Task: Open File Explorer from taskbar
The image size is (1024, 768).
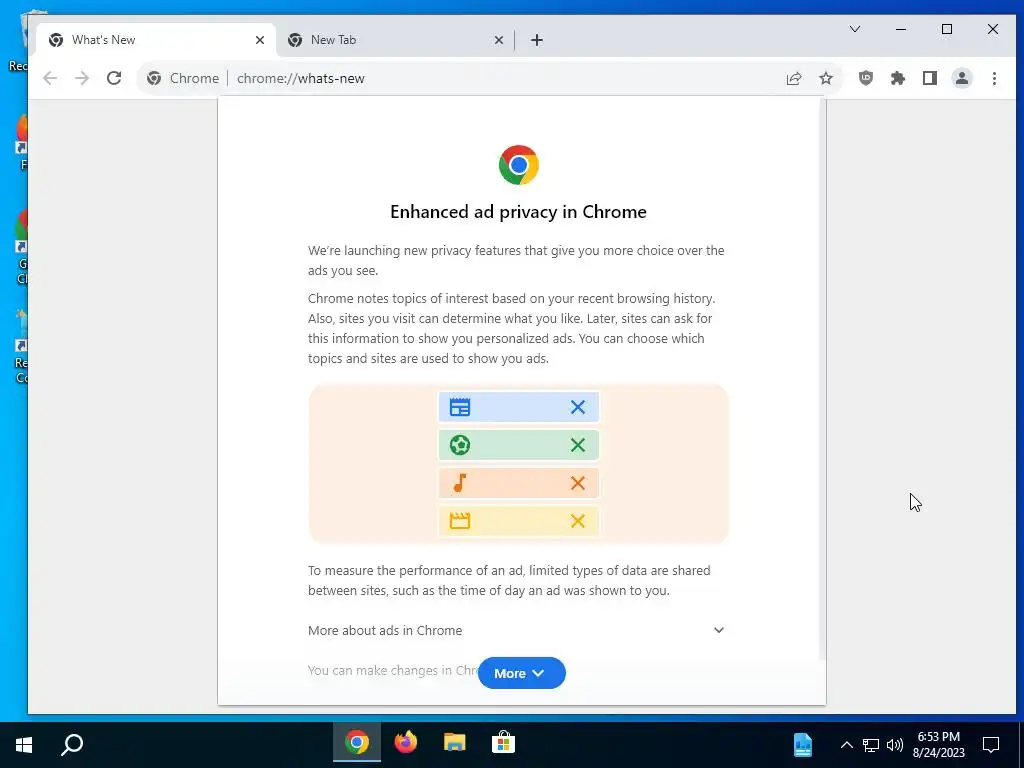Action: pyautogui.click(x=455, y=743)
